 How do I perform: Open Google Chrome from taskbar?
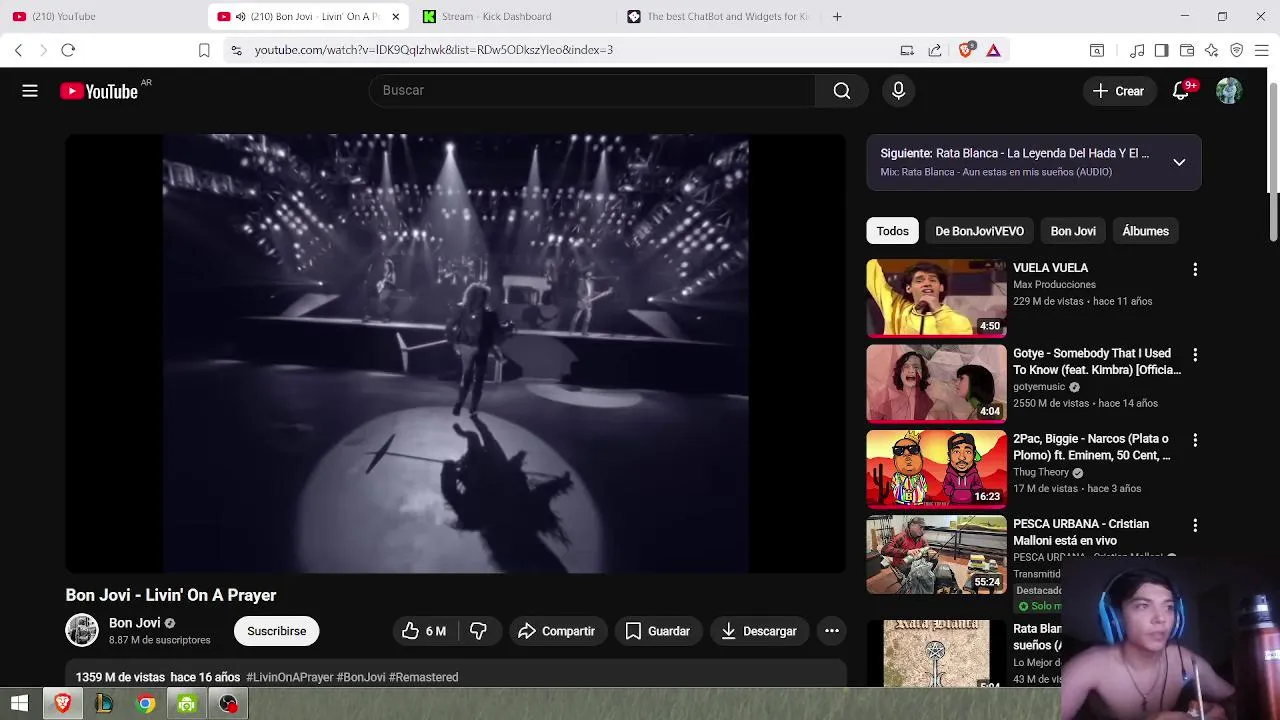[146, 704]
